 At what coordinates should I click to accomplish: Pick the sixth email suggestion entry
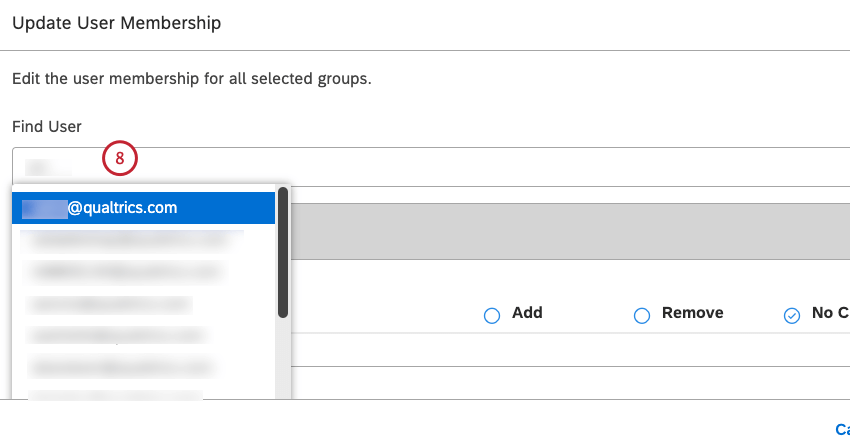pyautogui.click(x=117, y=366)
